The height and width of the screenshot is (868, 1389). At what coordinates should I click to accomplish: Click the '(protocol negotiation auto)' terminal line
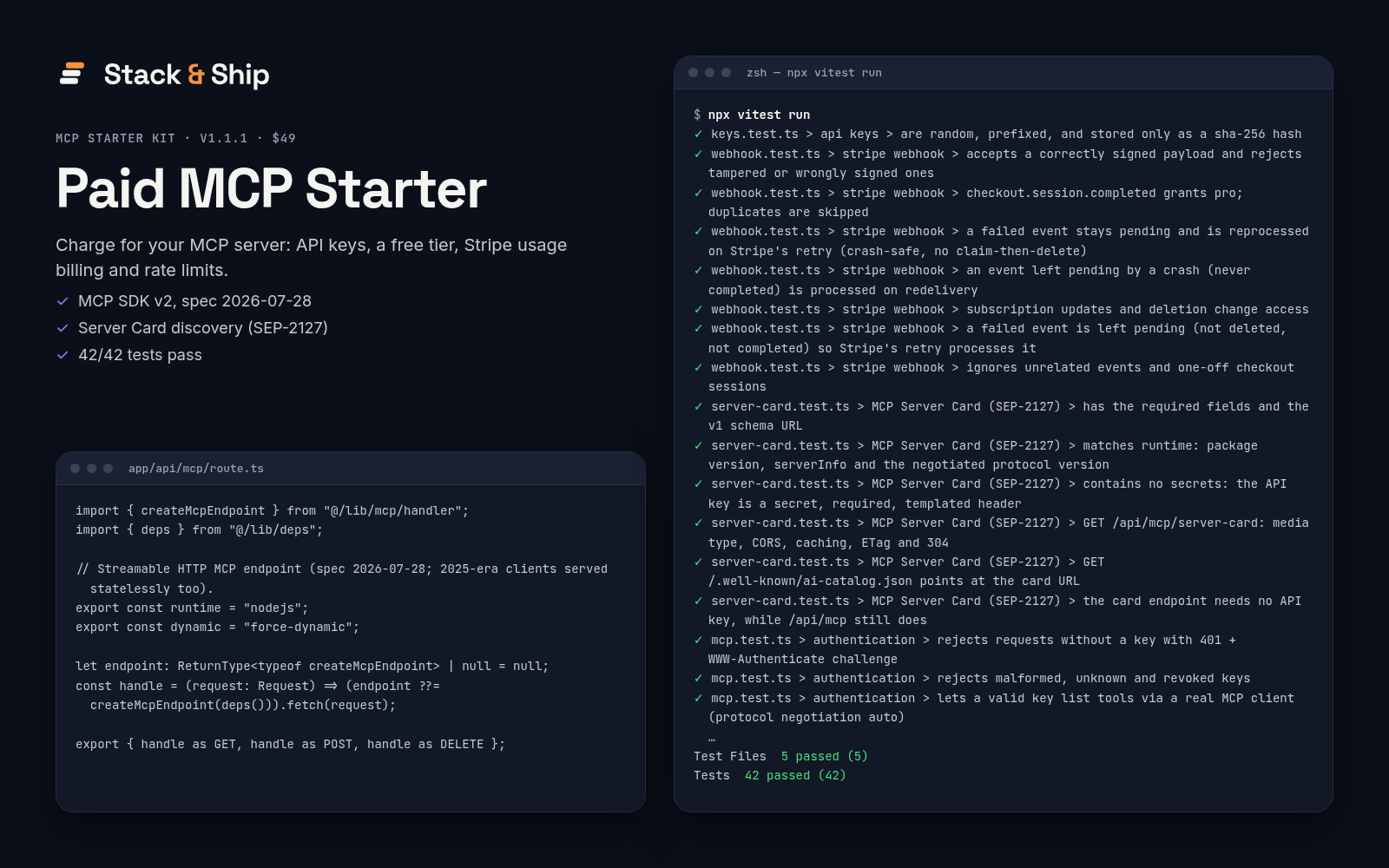806,717
